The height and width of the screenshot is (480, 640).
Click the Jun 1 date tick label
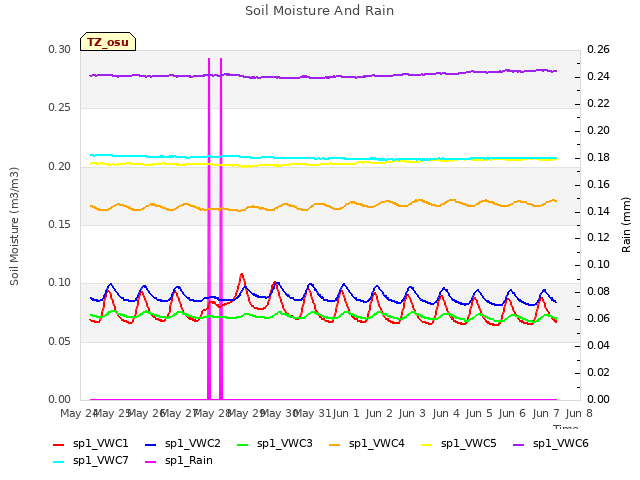coord(346,413)
